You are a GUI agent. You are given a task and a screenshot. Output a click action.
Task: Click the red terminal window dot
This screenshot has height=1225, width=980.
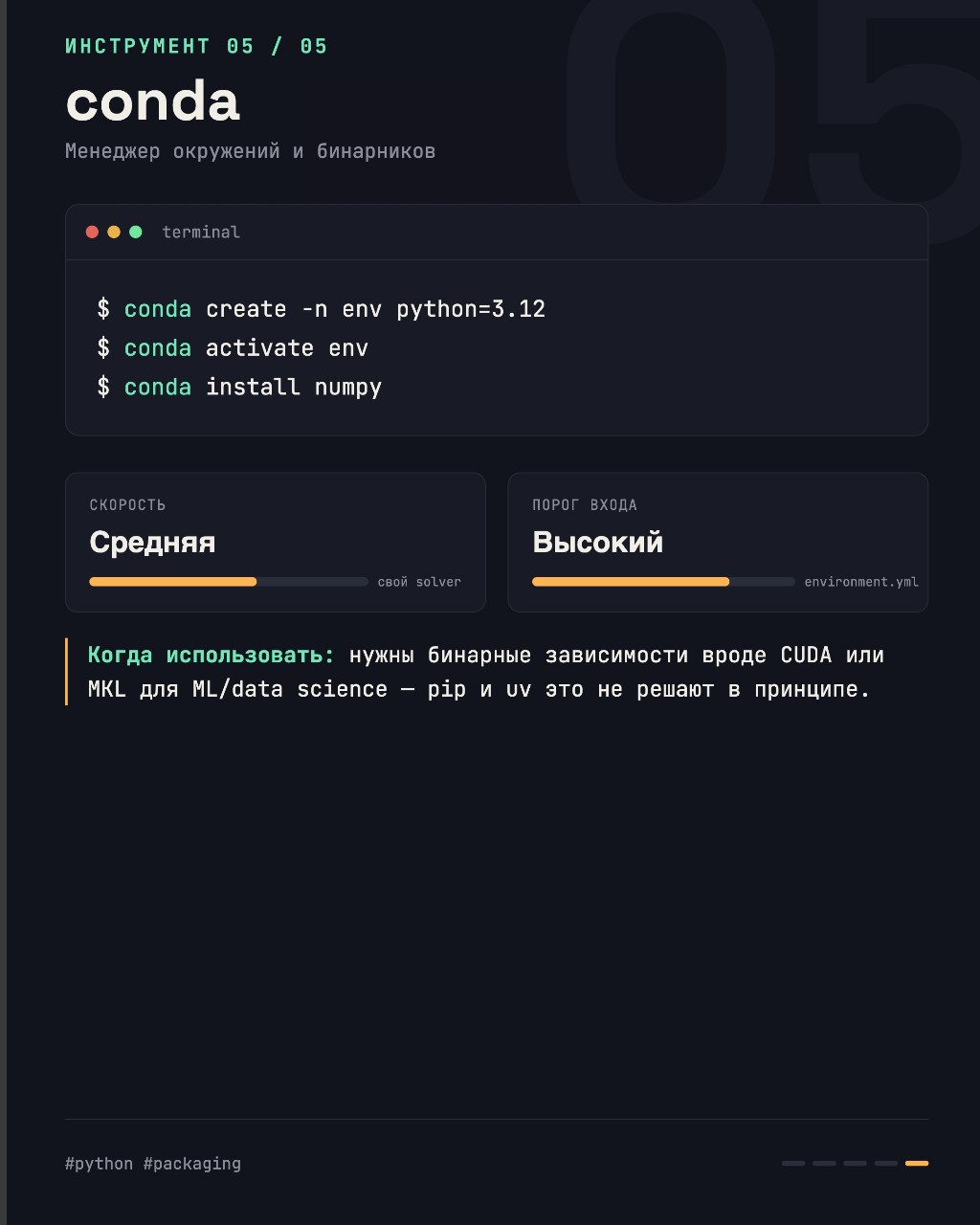[x=92, y=232]
